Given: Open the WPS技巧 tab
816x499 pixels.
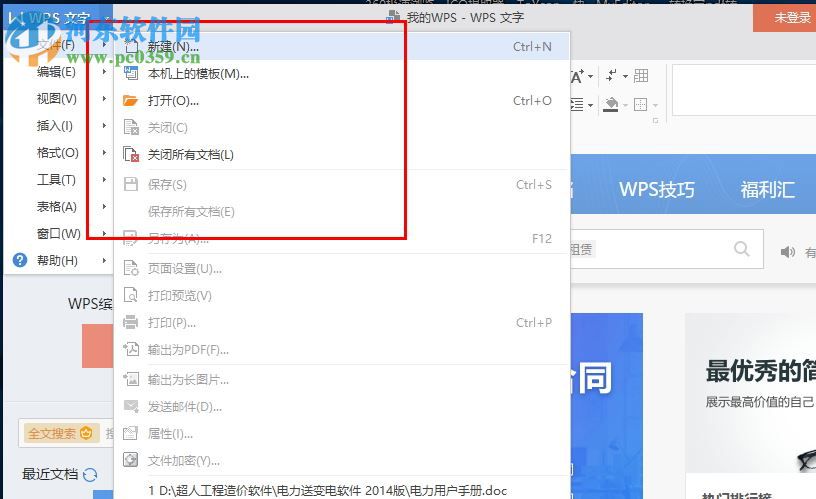Looking at the screenshot, I should (657, 189).
